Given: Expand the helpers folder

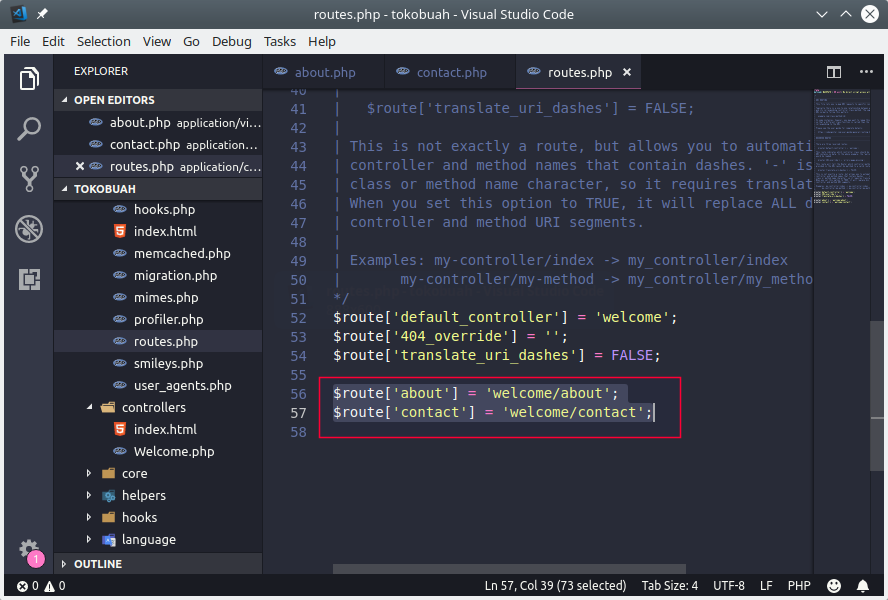Looking at the screenshot, I should [x=90, y=496].
